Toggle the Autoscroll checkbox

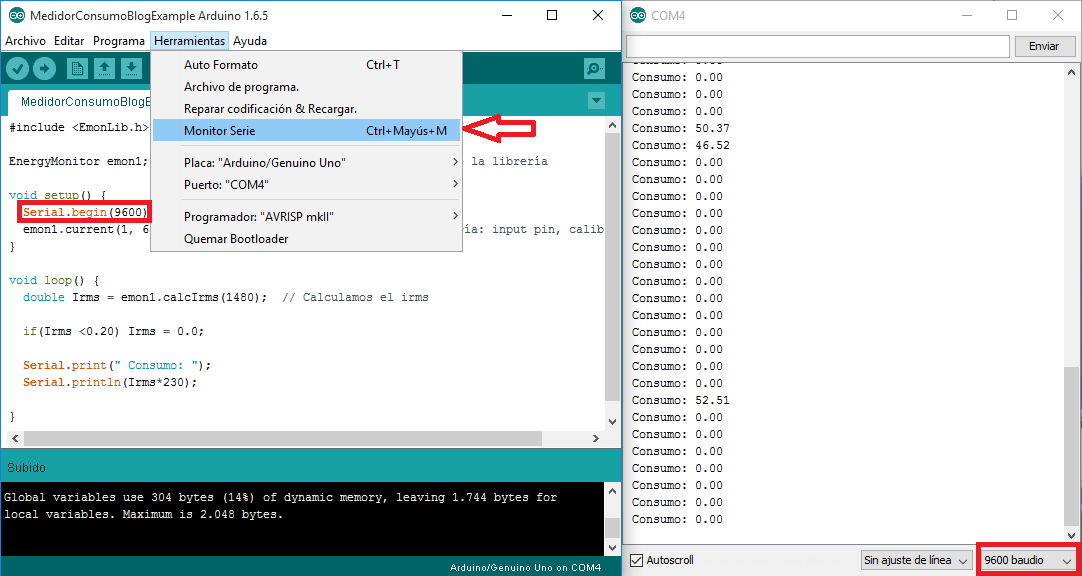pyautogui.click(x=637, y=560)
